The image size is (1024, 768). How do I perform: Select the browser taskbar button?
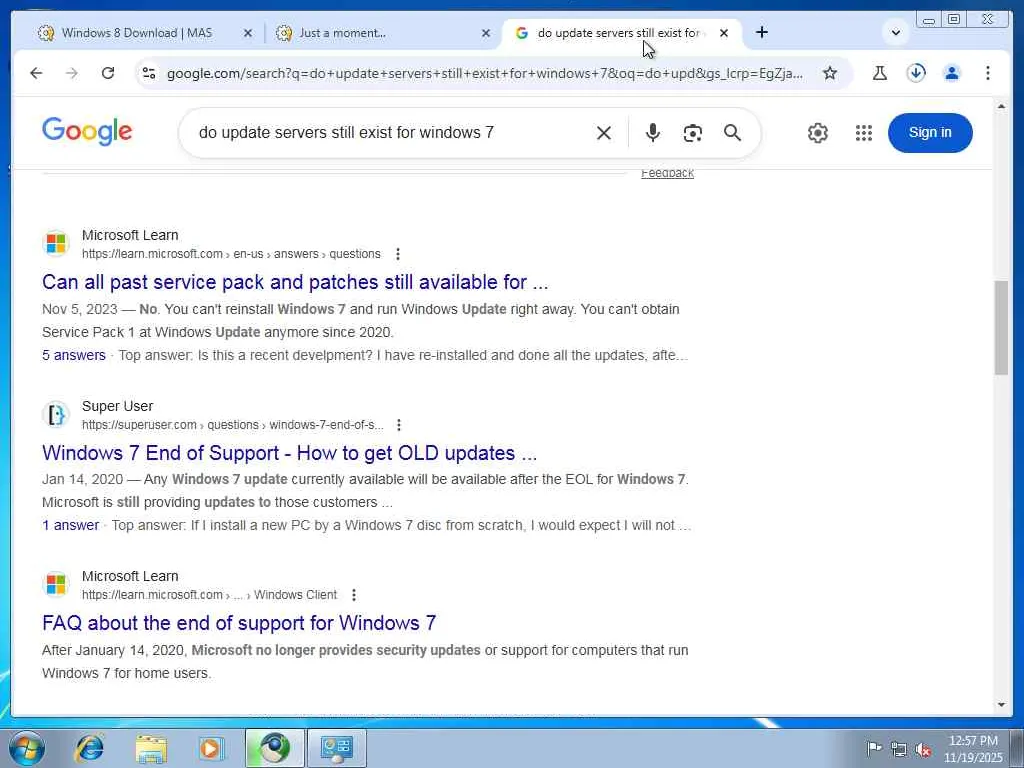click(x=275, y=748)
